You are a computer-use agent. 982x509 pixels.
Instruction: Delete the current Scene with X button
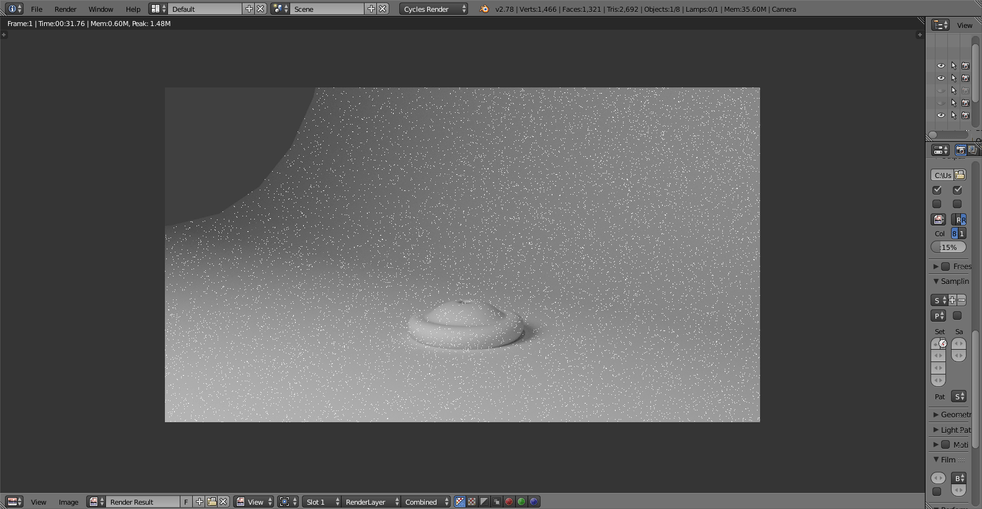tap(382, 9)
